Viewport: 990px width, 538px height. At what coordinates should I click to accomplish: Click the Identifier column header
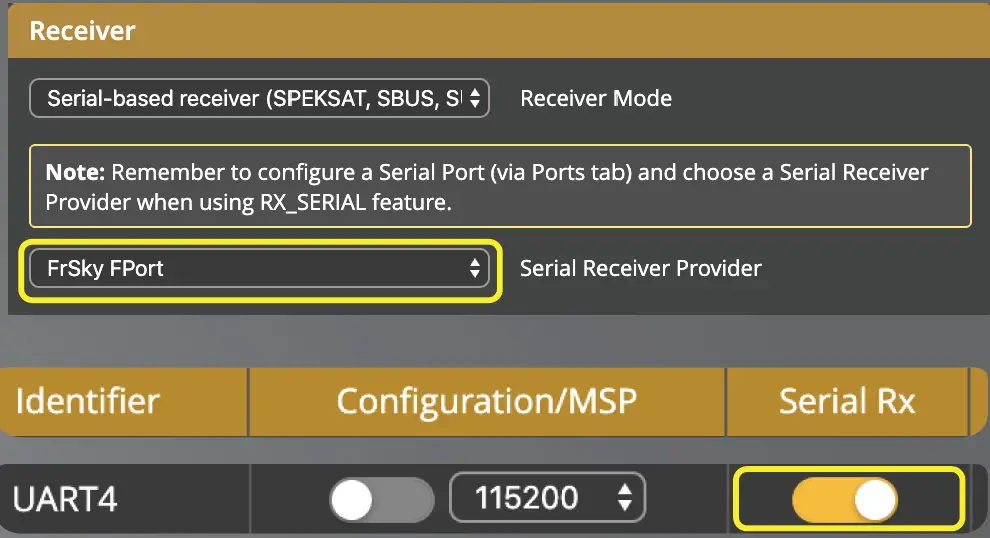[x=88, y=401]
